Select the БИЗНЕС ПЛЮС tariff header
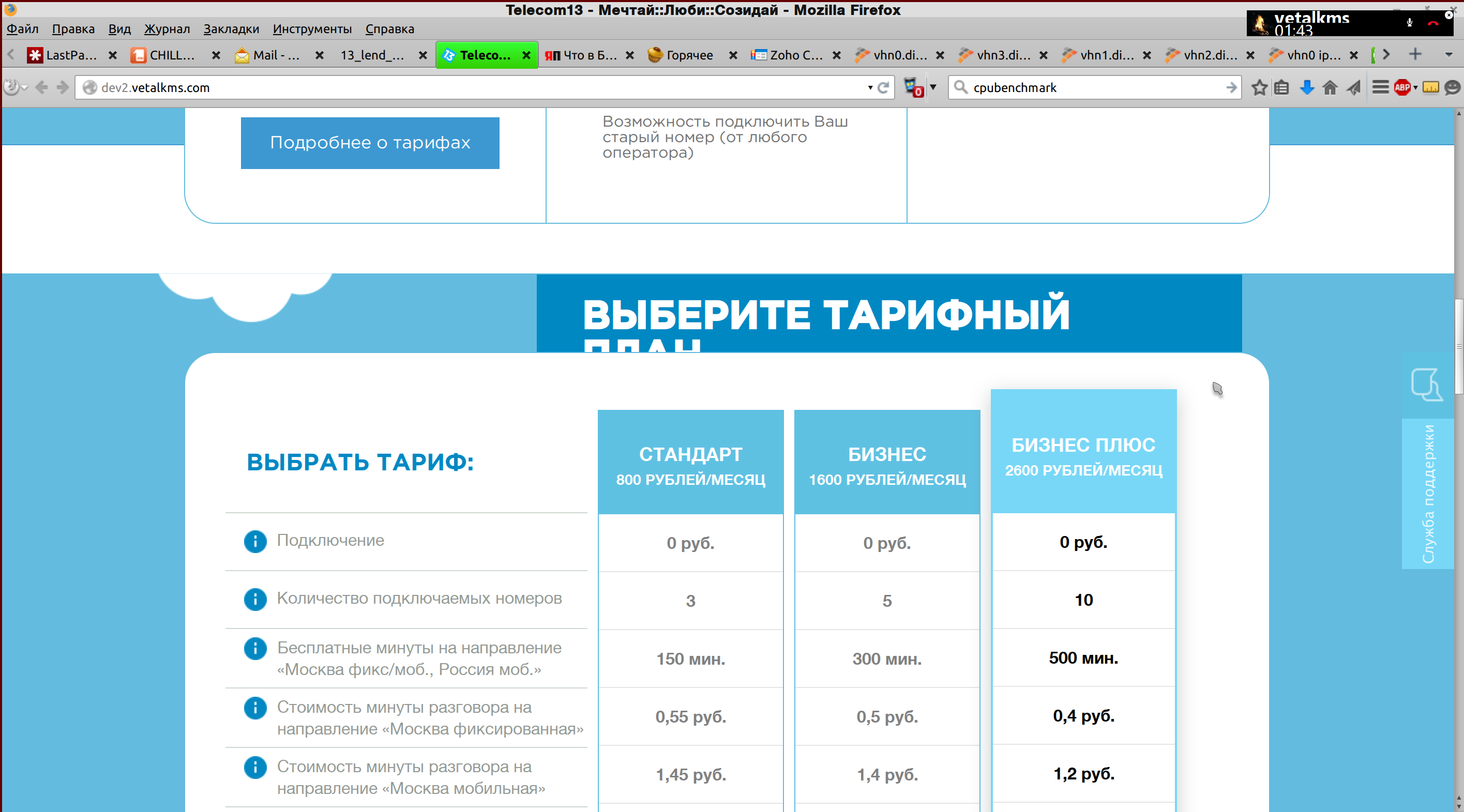This screenshot has width=1464, height=812. tap(1083, 452)
